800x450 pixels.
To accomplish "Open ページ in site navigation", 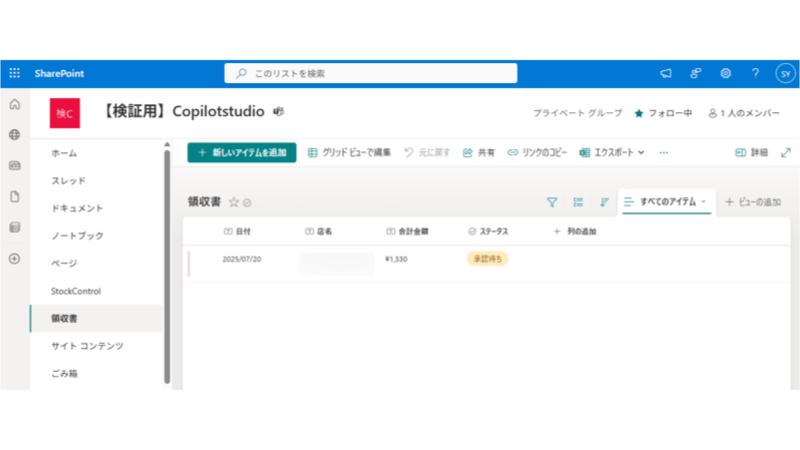I will click(64, 263).
